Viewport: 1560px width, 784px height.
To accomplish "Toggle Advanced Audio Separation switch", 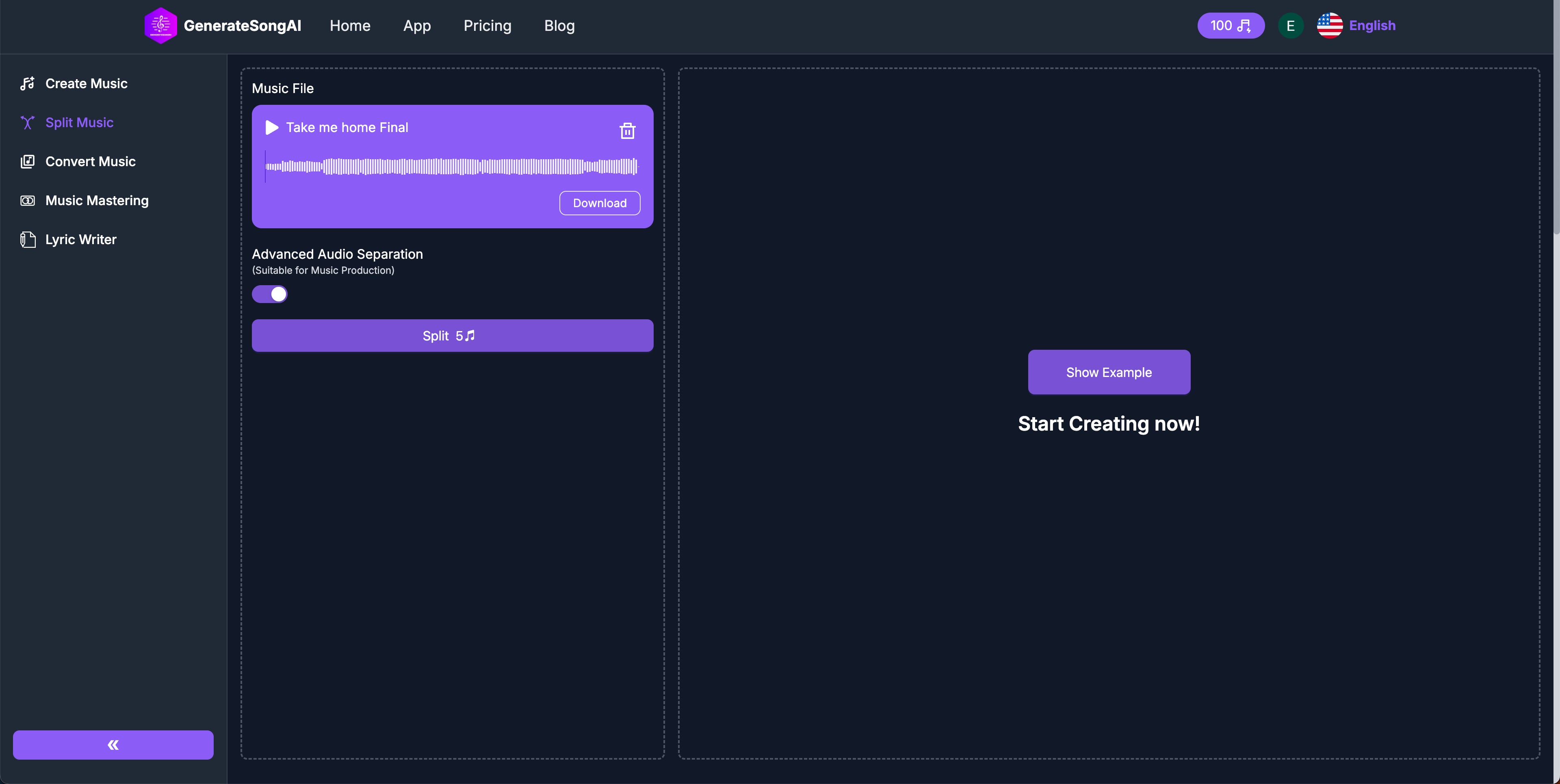I will click(x=269, y=294).
